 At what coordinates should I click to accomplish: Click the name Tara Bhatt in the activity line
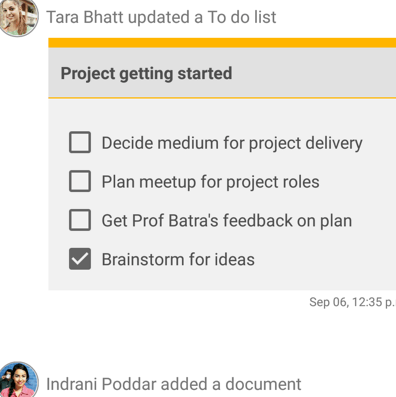(x=85, y=17)
